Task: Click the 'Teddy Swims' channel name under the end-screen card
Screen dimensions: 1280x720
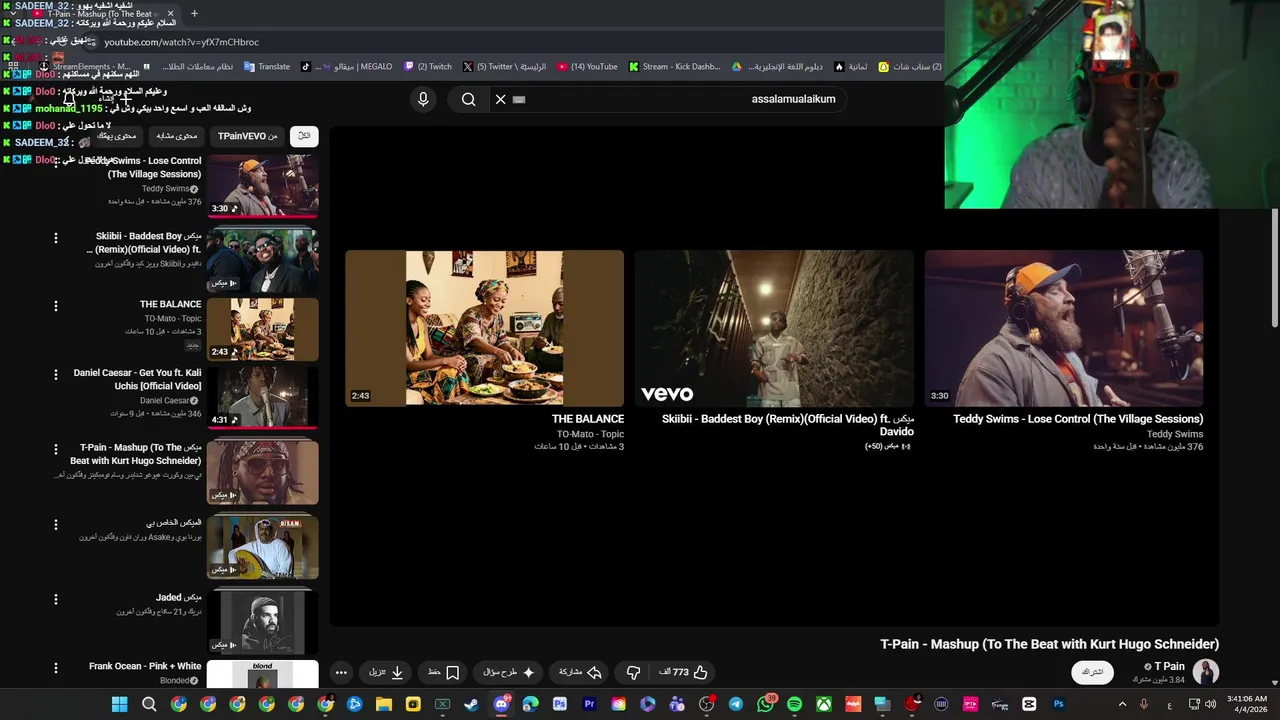Action: click(x=1175, y=434)
